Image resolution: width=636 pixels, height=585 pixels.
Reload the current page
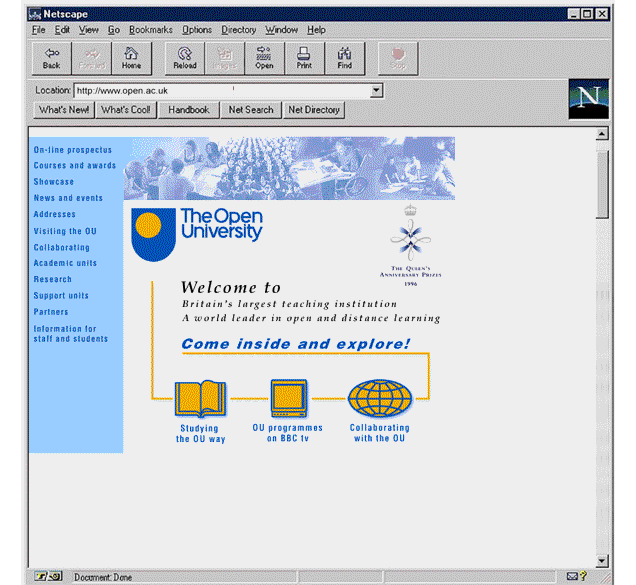point(184,59)
